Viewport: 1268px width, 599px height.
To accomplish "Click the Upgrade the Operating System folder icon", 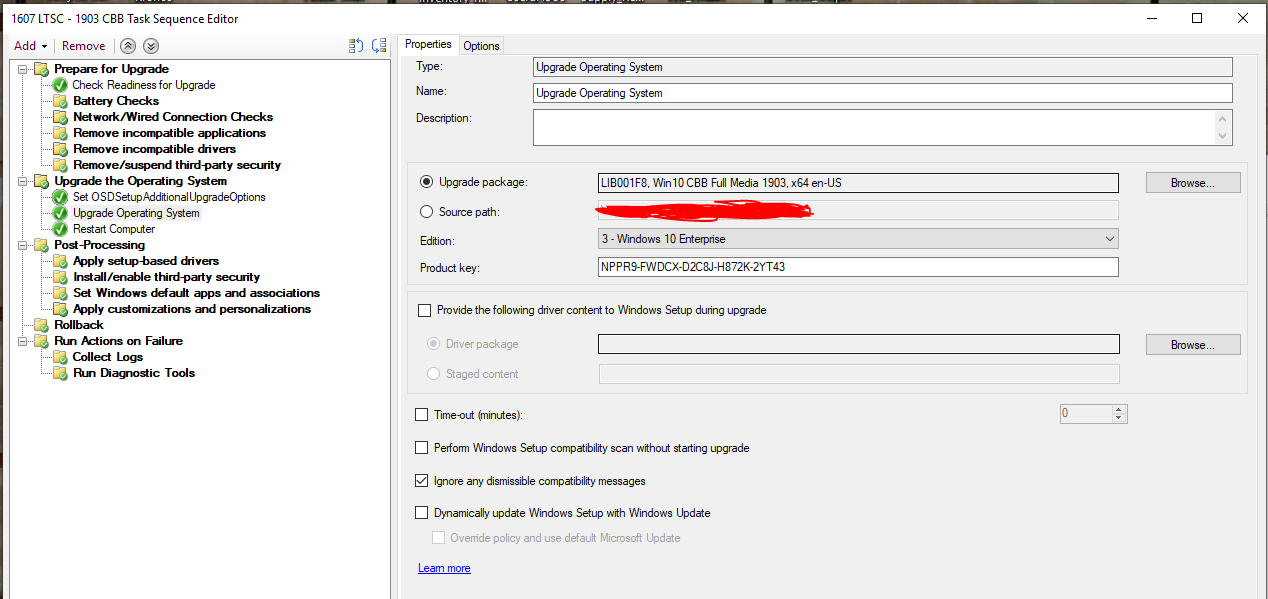I will click(41, 181).
